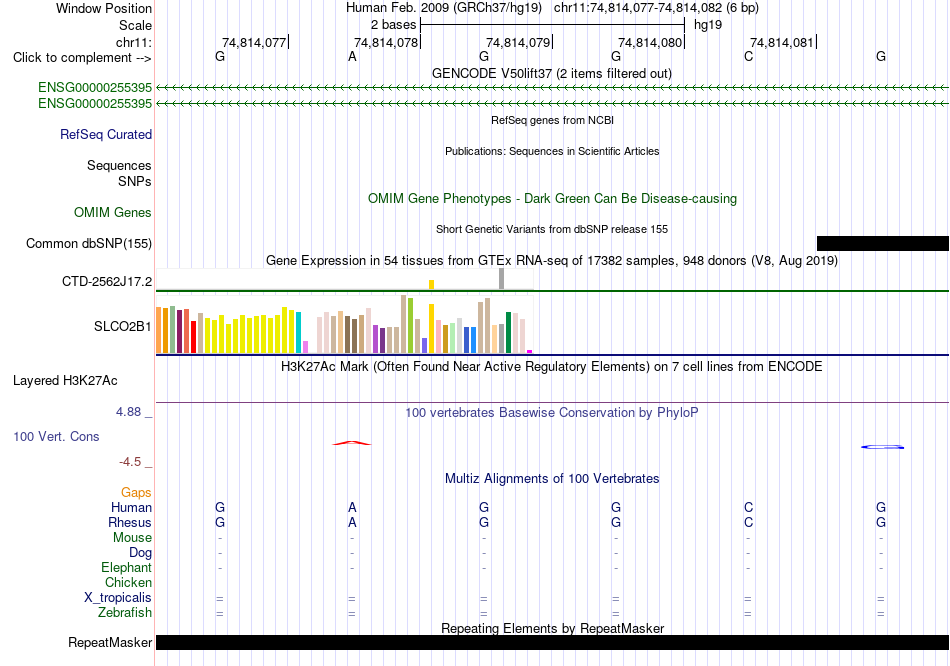Click the GENCODE V50lift37 track title
Screen dimensions: 950x666
coord(552,73)
